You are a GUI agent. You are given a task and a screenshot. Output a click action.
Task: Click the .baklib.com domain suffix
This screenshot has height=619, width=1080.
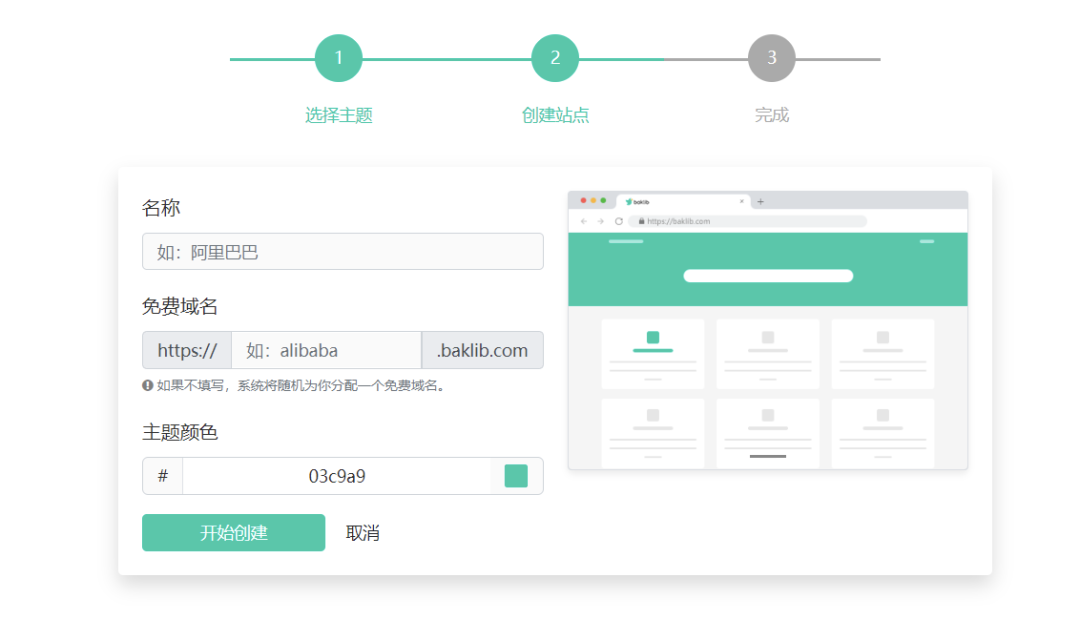pyautogui.click(x=482, y=350)
